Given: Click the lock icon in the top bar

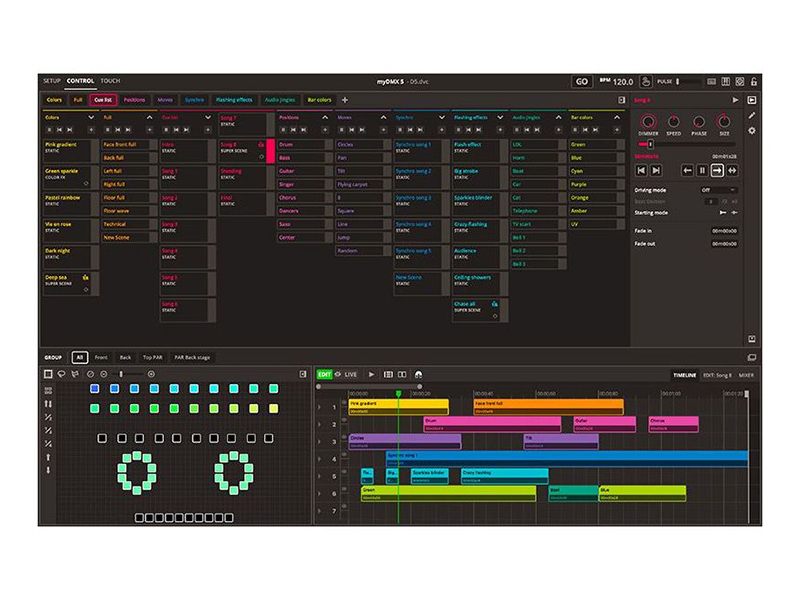Looking at the screenshot, I should 755,82.
